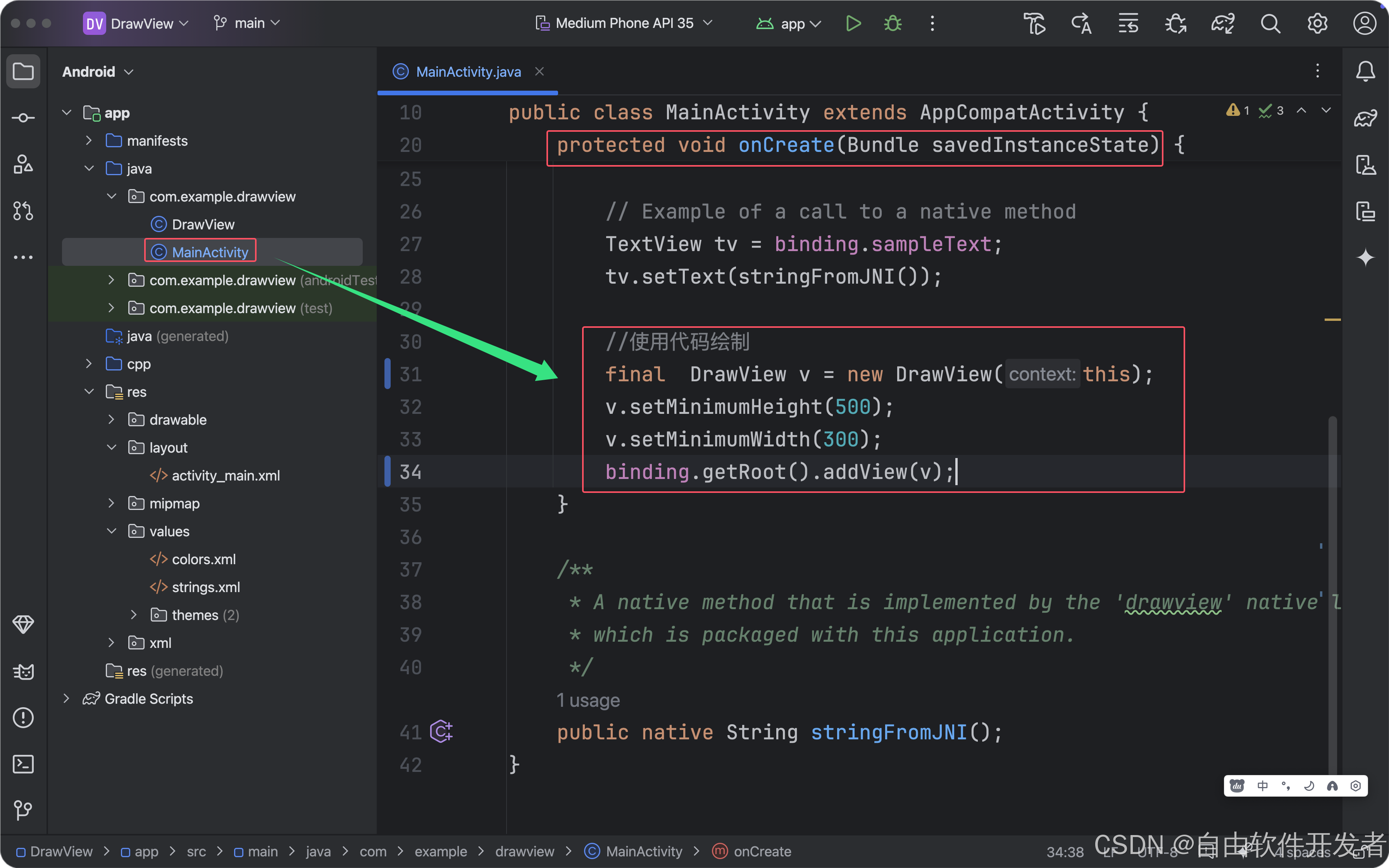Open IDE settings gear icon
The image size is (1389, 868).
click(1317, 24)
